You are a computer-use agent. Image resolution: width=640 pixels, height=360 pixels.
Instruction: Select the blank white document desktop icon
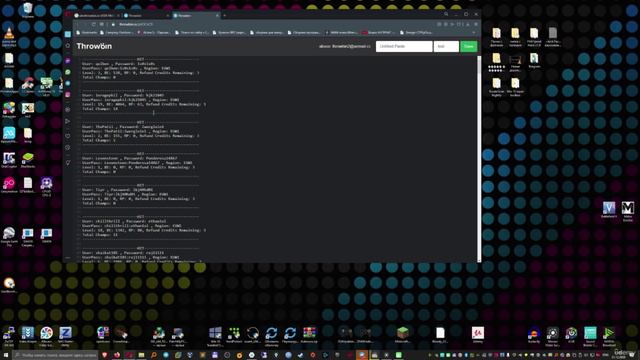440,334
